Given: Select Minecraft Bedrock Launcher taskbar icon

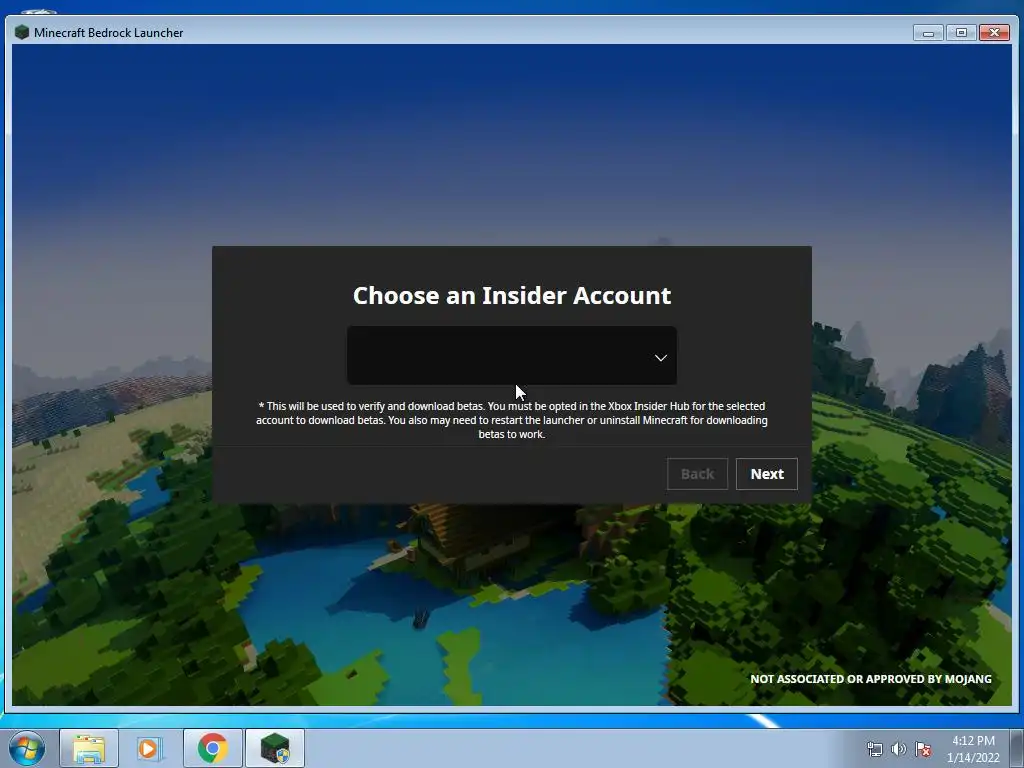Looking at the screenshot, I should [x=275, y=748].
